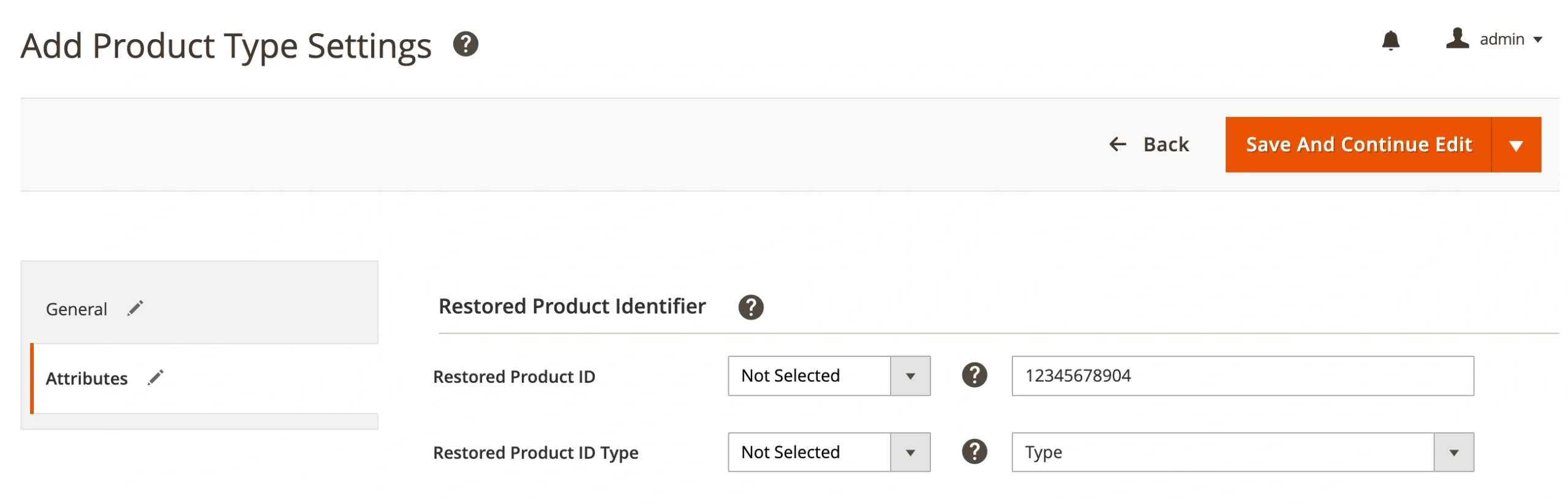Click pencil icon next to General
1568x504 pixels.
[135, 308]
